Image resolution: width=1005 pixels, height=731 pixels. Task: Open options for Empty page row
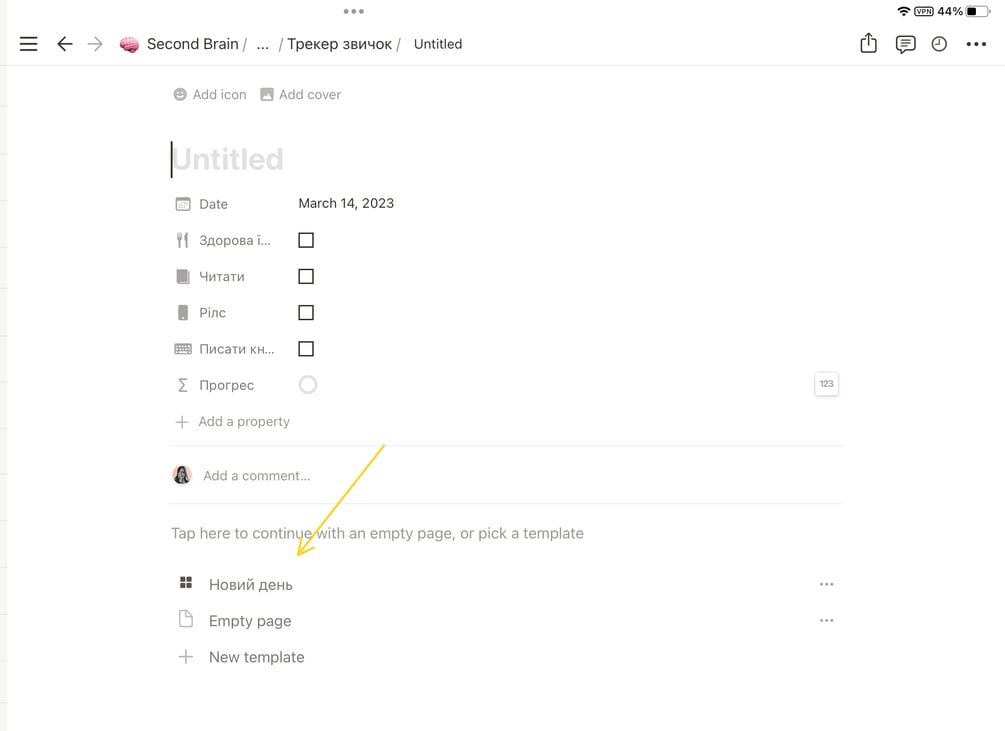click(826, 621)
